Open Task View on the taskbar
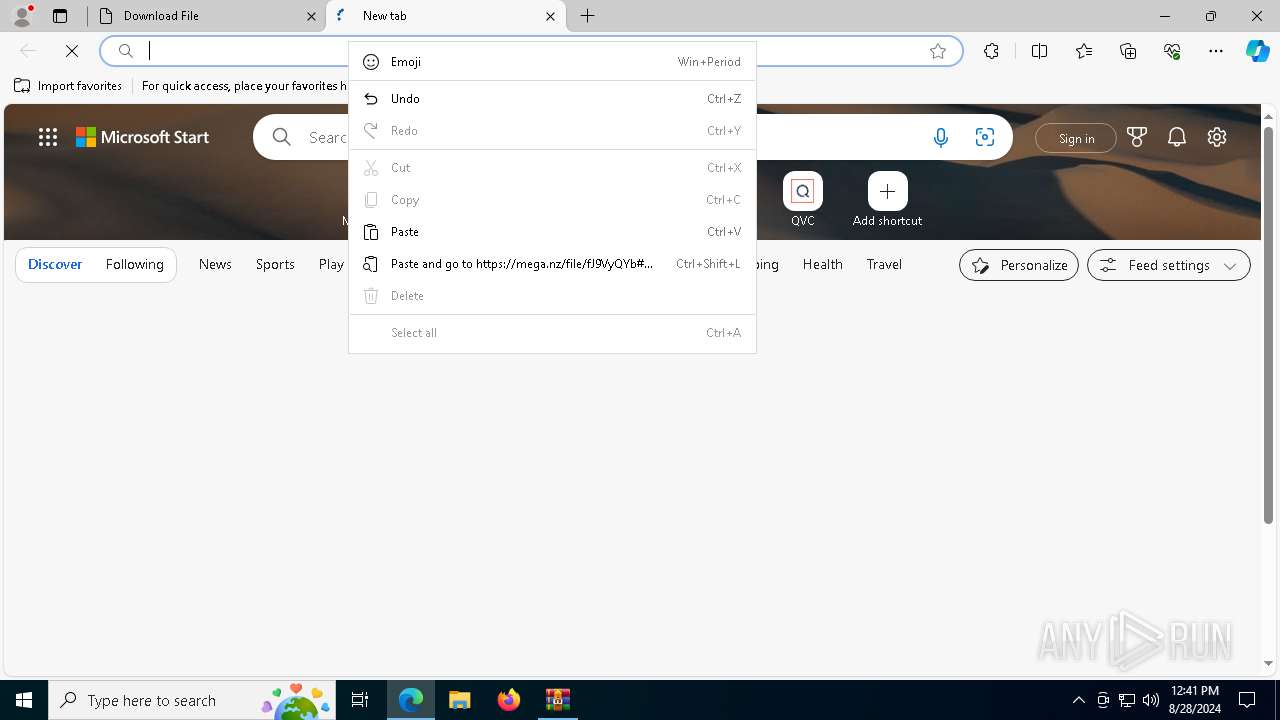This screenshot has width=1280, height=720. [x=360, y=700]
